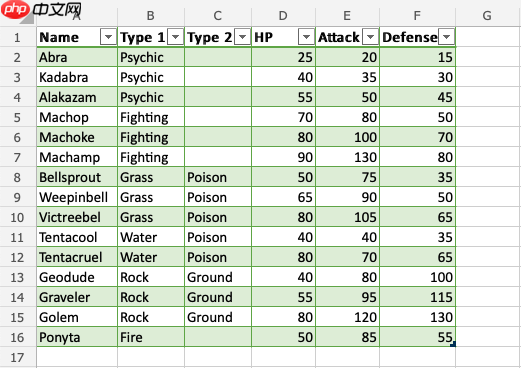521x368 pixels.
Task: Select the Machamp attack value 130
Action: (347, 157)
